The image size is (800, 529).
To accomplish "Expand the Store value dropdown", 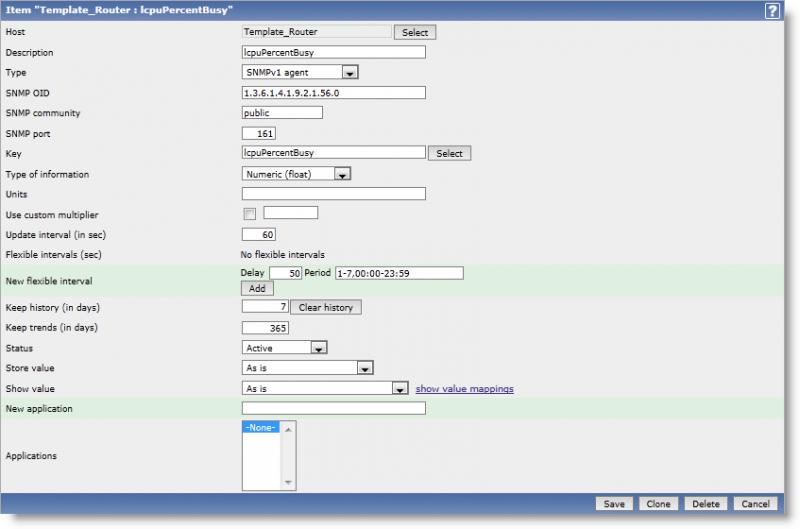I will point(307,368).
